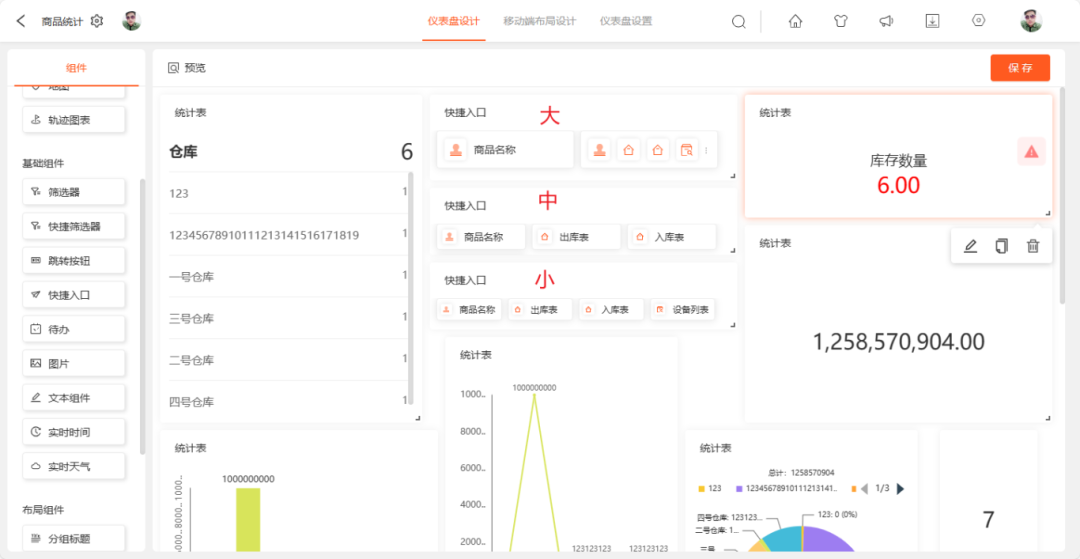Select the 123456789101112131415161718​19 row
Screen dimensions: 1080x559
point(288,235)
